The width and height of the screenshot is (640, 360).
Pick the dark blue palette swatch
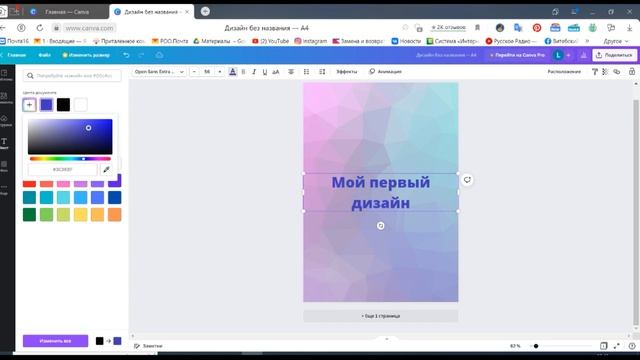pos(115,198)
